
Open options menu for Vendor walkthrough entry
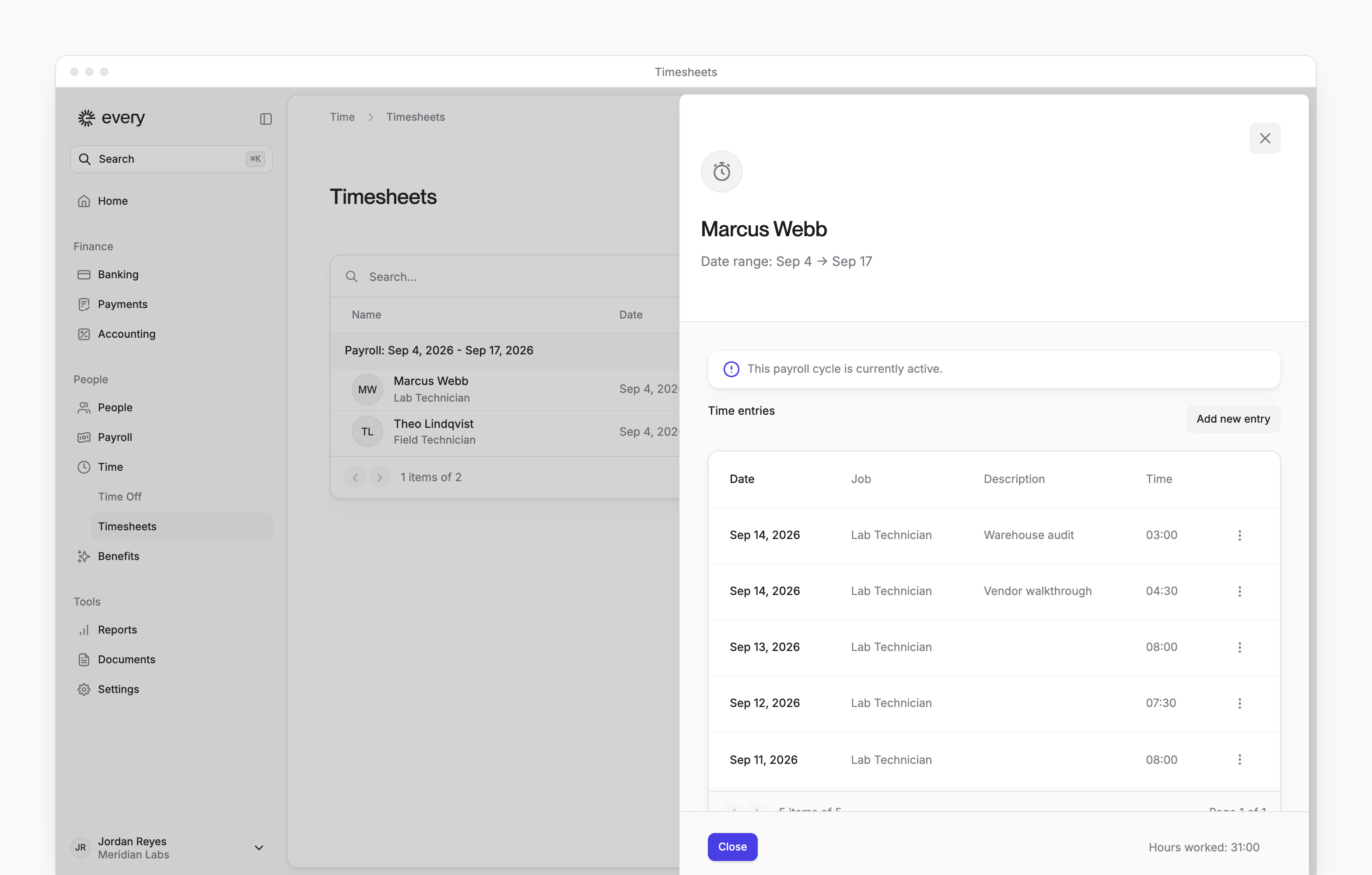tap(1239, 591)
